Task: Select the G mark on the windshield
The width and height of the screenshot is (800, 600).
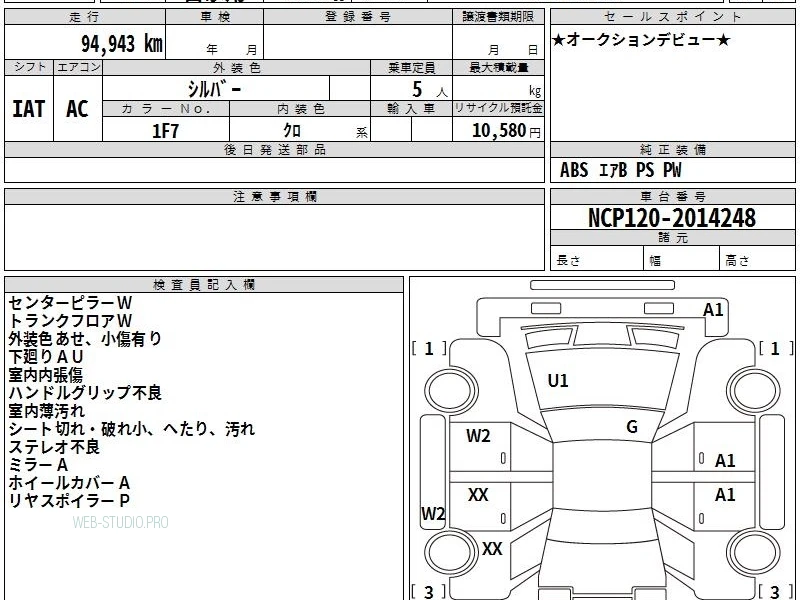Action: [x=632, y=427]
